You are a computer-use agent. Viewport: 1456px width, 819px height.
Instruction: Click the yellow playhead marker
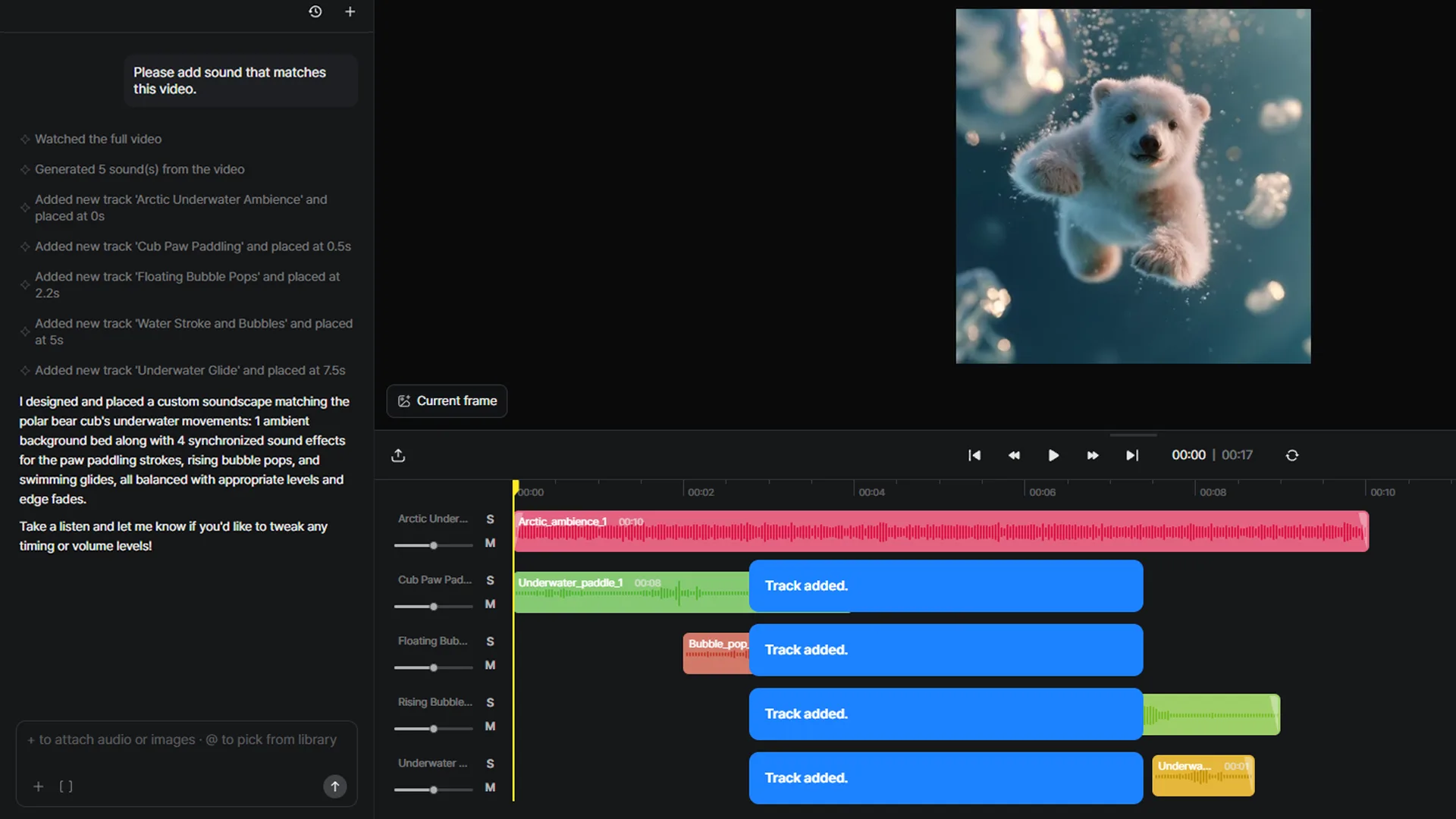[515, 486]
